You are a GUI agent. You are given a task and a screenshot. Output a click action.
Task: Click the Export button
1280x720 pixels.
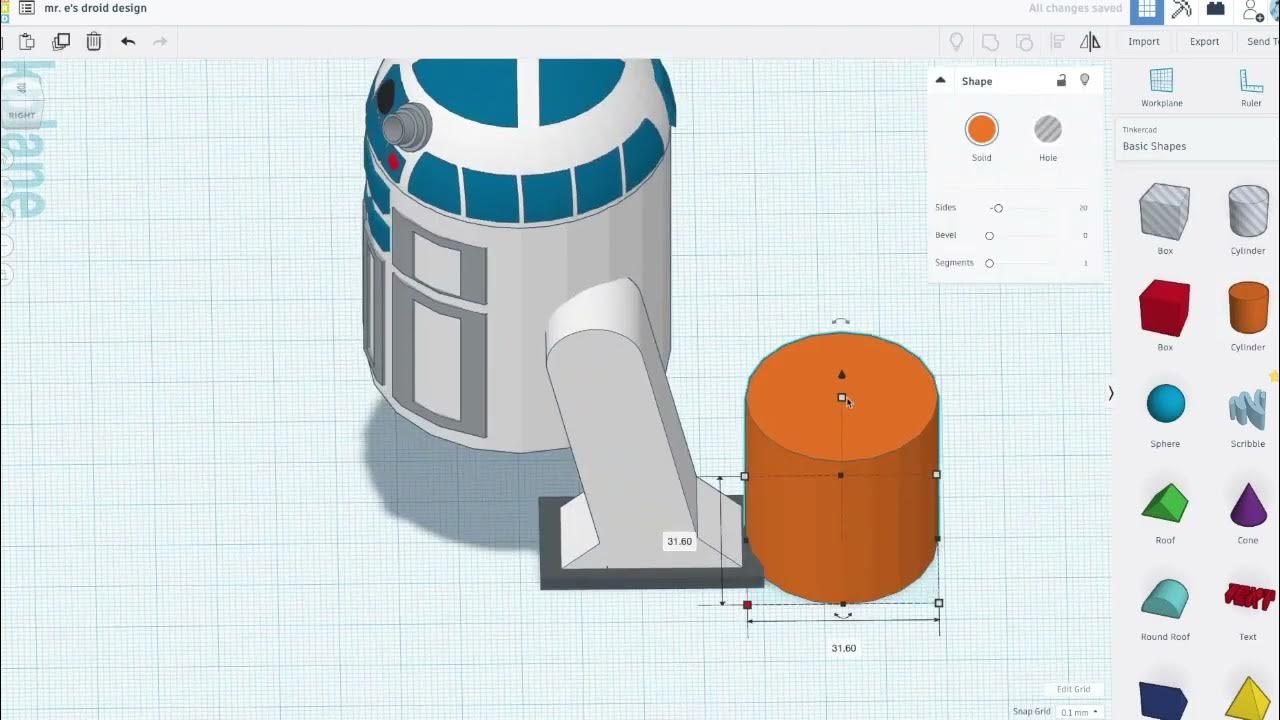pyautogui.click(x=1204, y=41)
